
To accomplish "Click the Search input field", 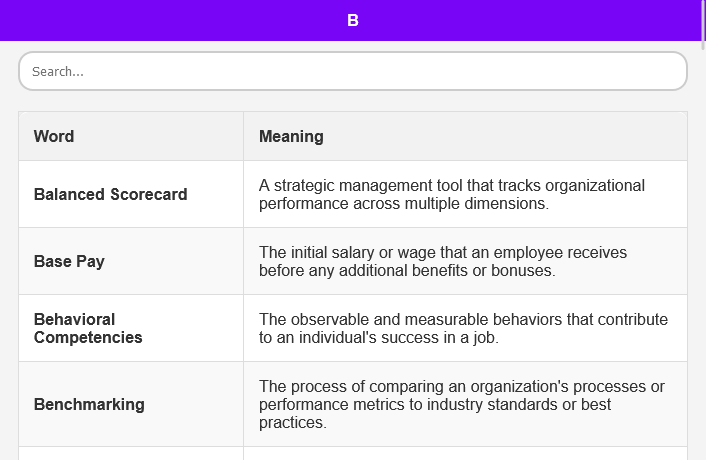I will click(x=352, y=71).
